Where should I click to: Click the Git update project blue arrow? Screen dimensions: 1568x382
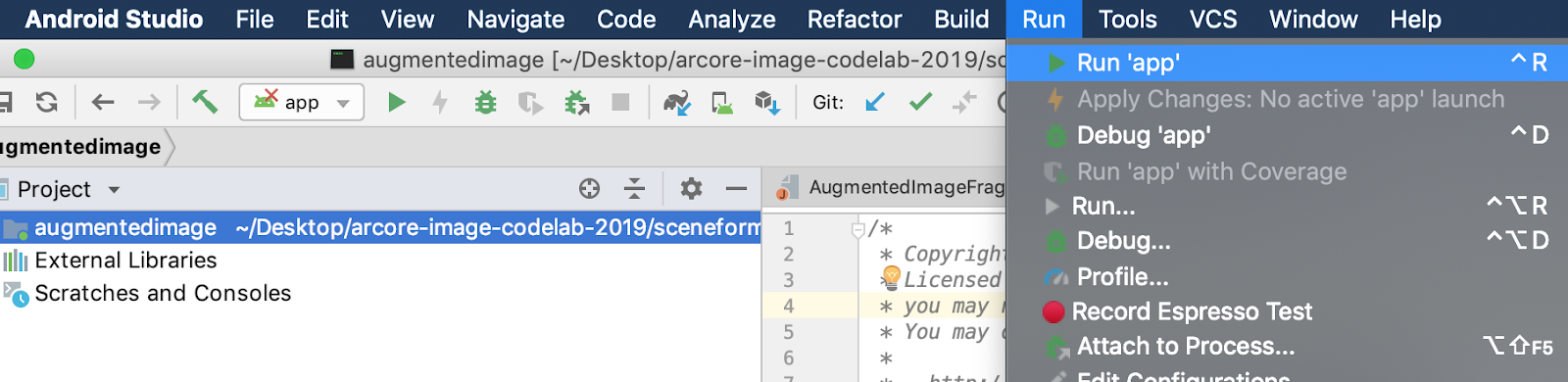874,101
